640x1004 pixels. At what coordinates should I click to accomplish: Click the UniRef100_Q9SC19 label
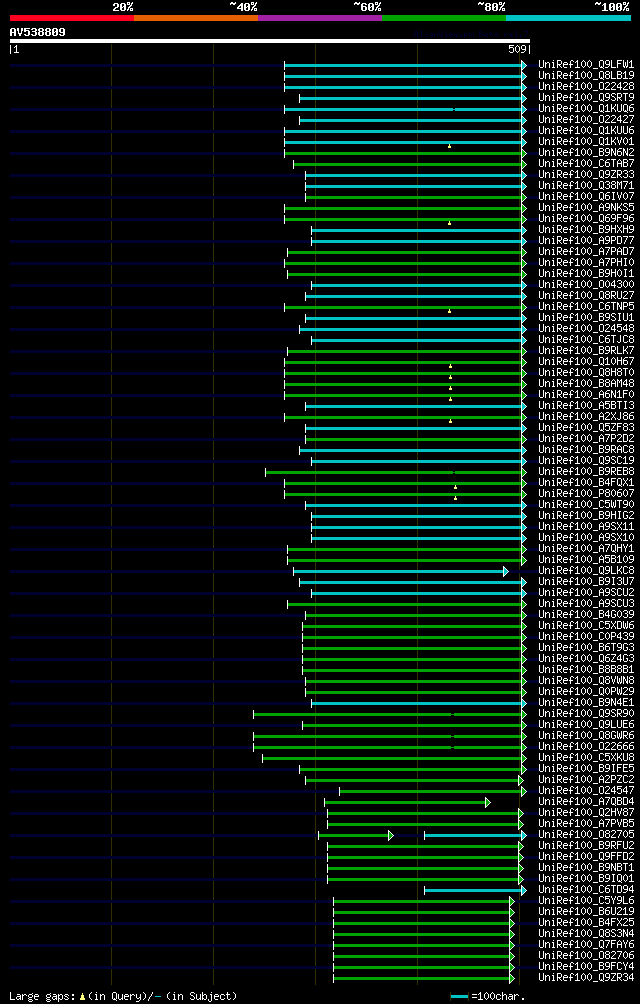(x=586, y=460)
